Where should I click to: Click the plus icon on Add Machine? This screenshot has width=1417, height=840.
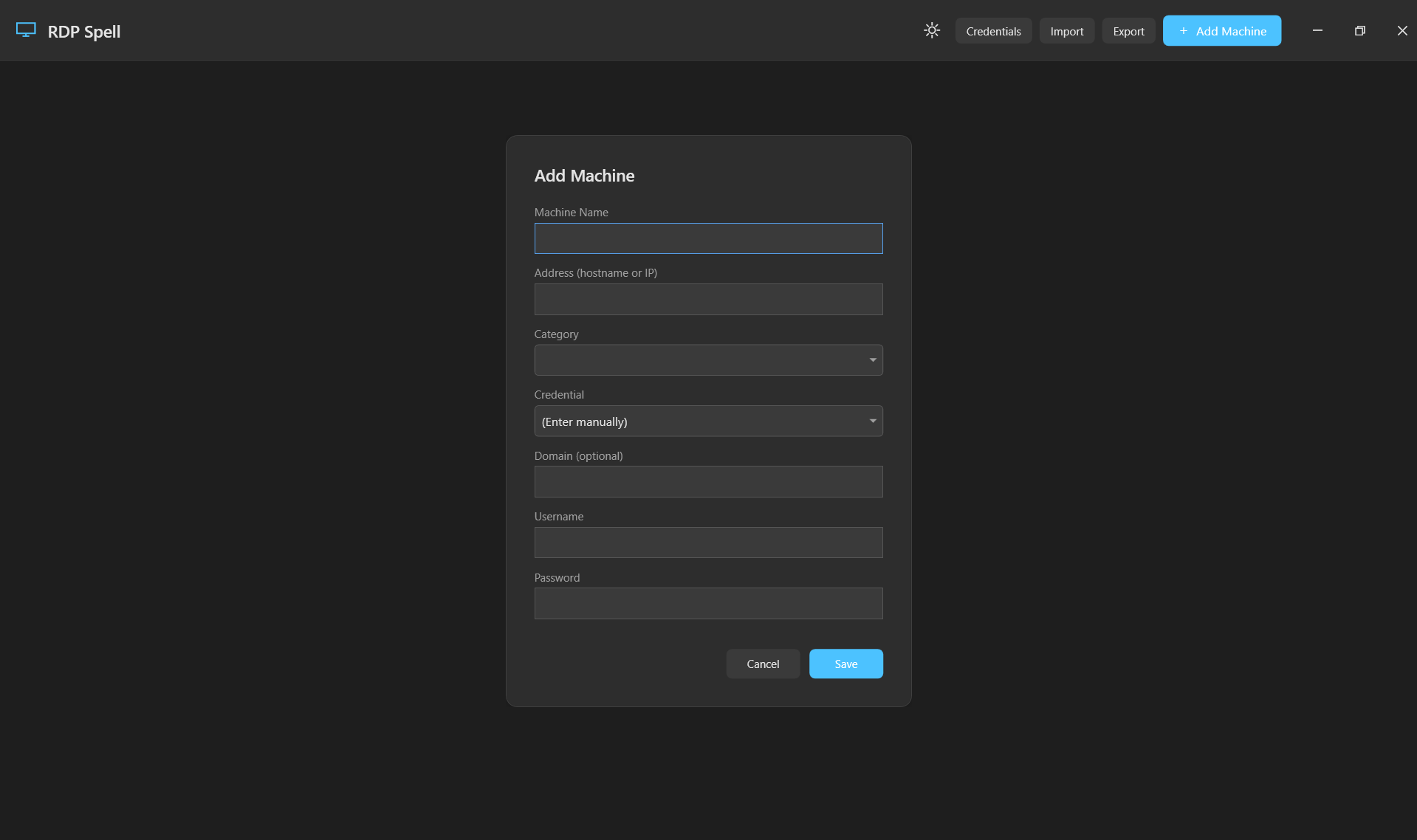[1183, 30]
